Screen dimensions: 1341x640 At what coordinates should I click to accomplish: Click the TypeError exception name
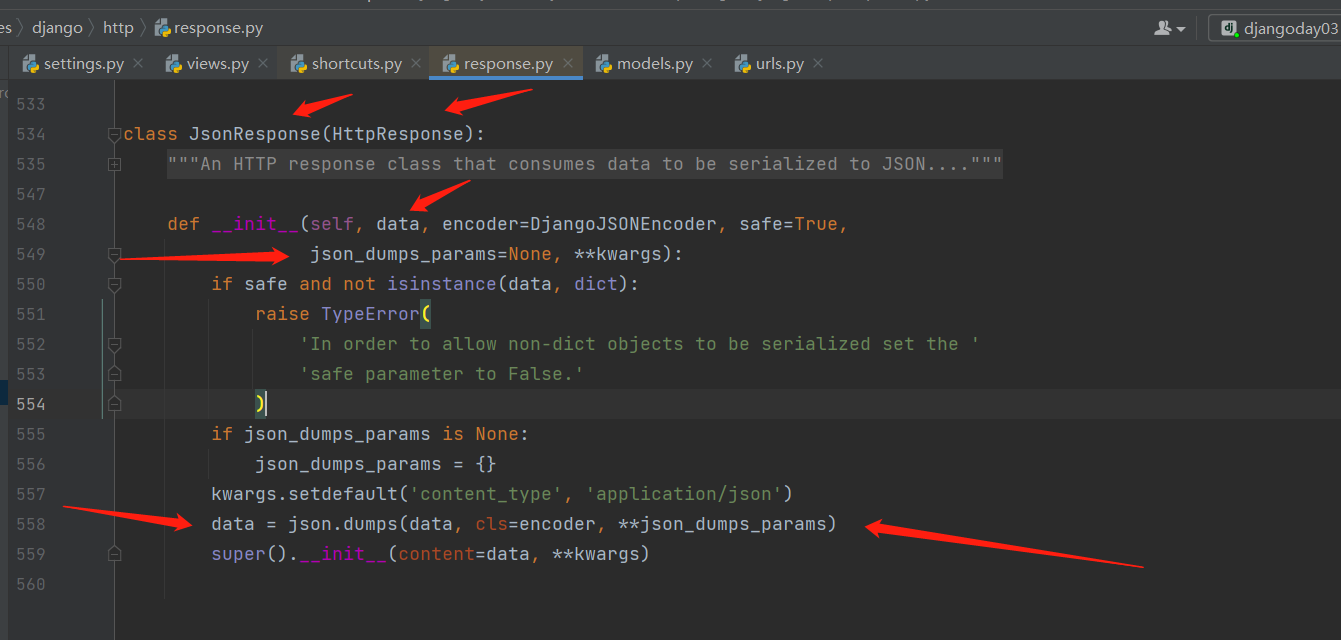370,314
